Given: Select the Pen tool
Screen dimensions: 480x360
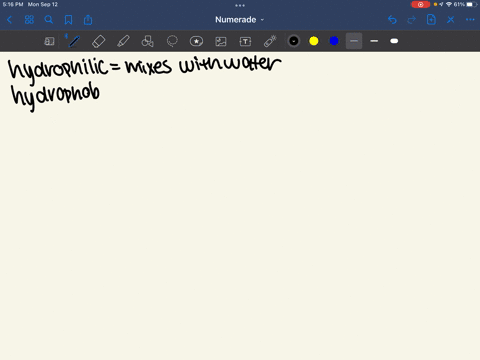Looking at the screenshot, I should coord(74,41).
